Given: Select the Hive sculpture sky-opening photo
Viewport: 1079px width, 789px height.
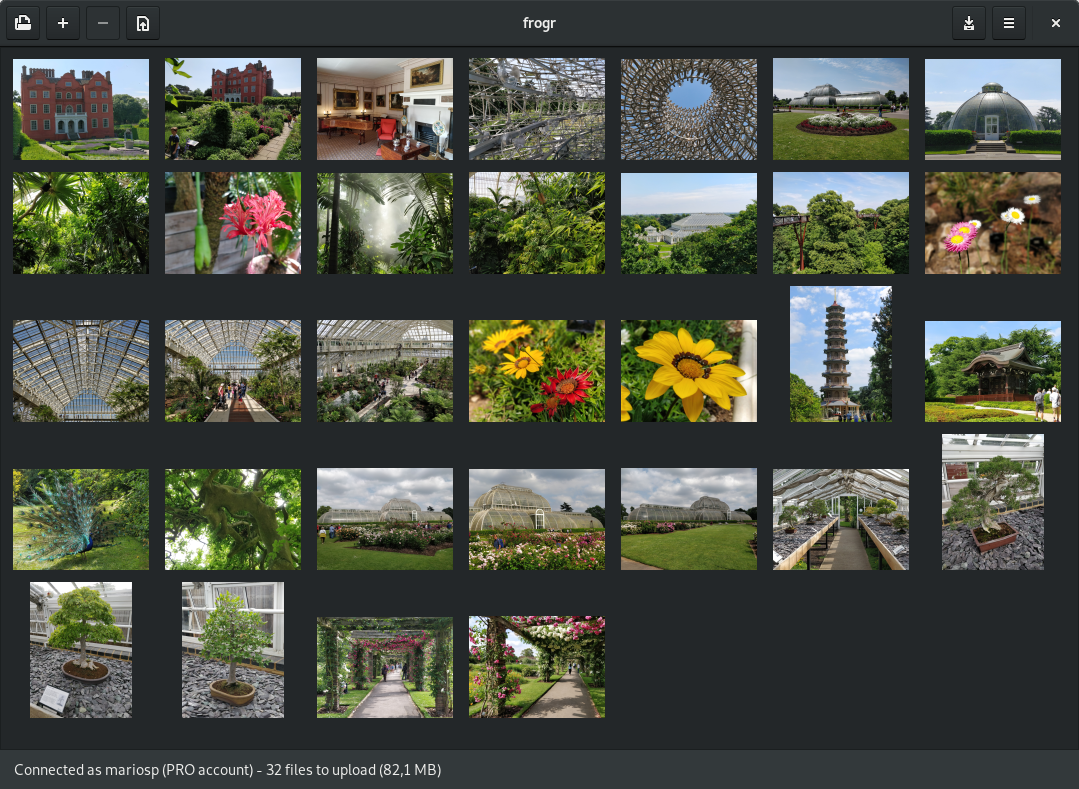Looking at the screenshot, I should coord(689,109).
